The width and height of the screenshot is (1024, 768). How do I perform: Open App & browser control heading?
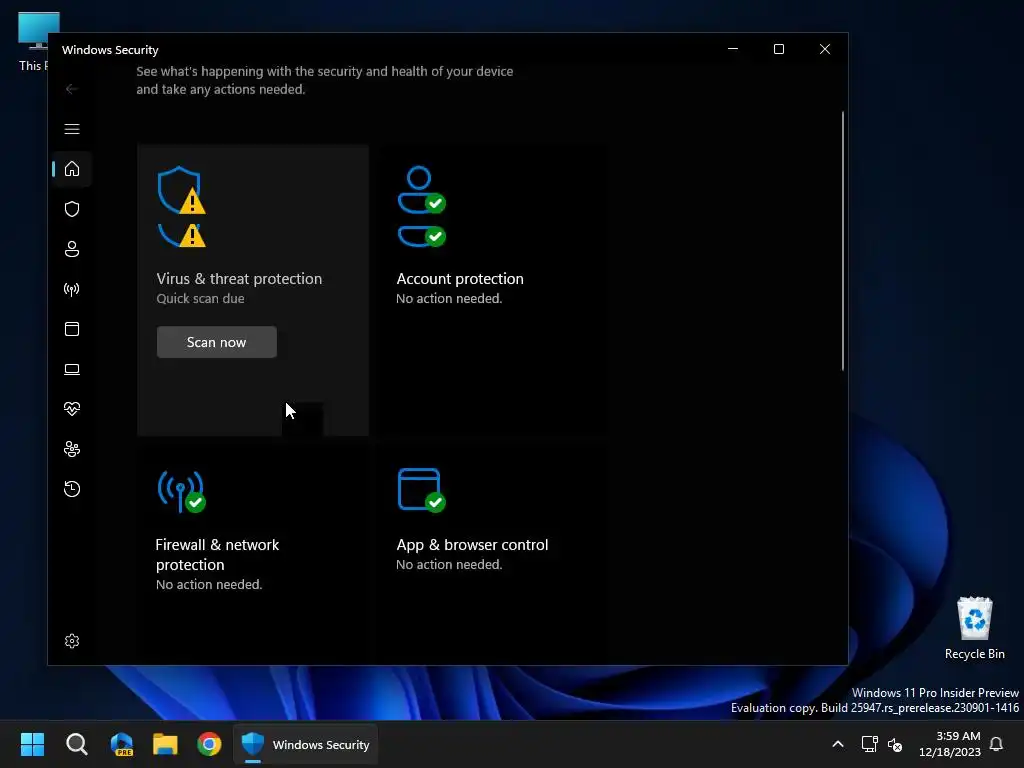[x=472, y=545]
